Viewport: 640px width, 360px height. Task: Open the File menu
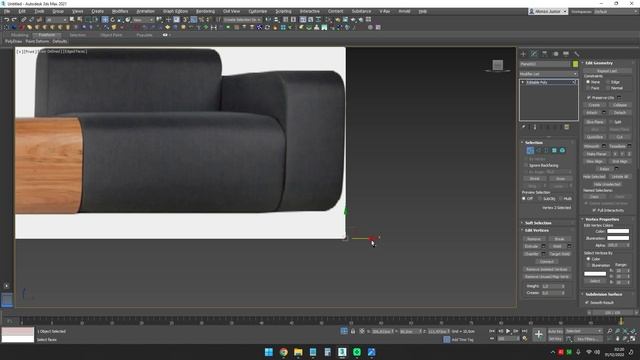coord(7,11)
